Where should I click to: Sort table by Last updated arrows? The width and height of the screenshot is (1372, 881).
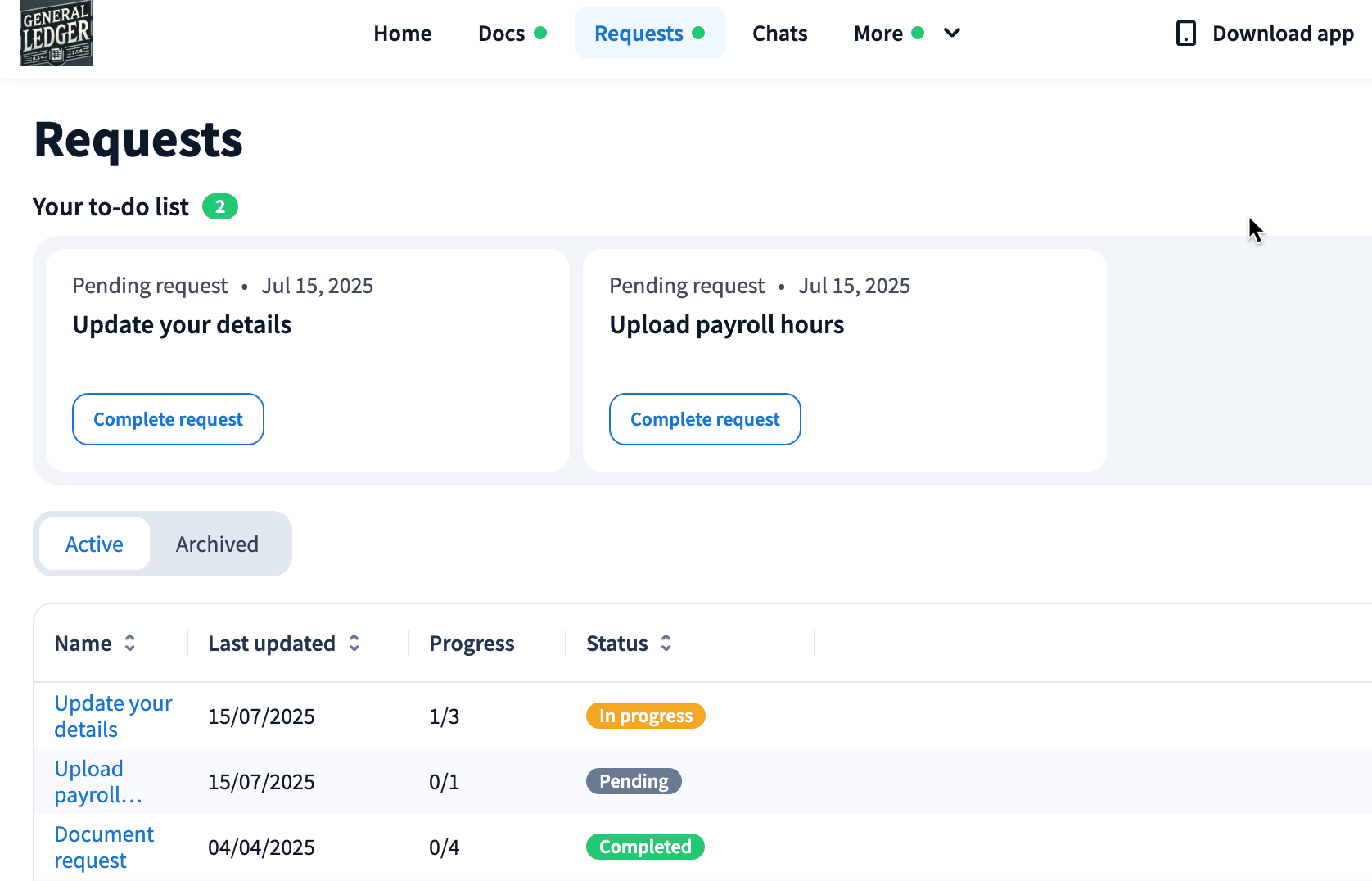point(354,644)
